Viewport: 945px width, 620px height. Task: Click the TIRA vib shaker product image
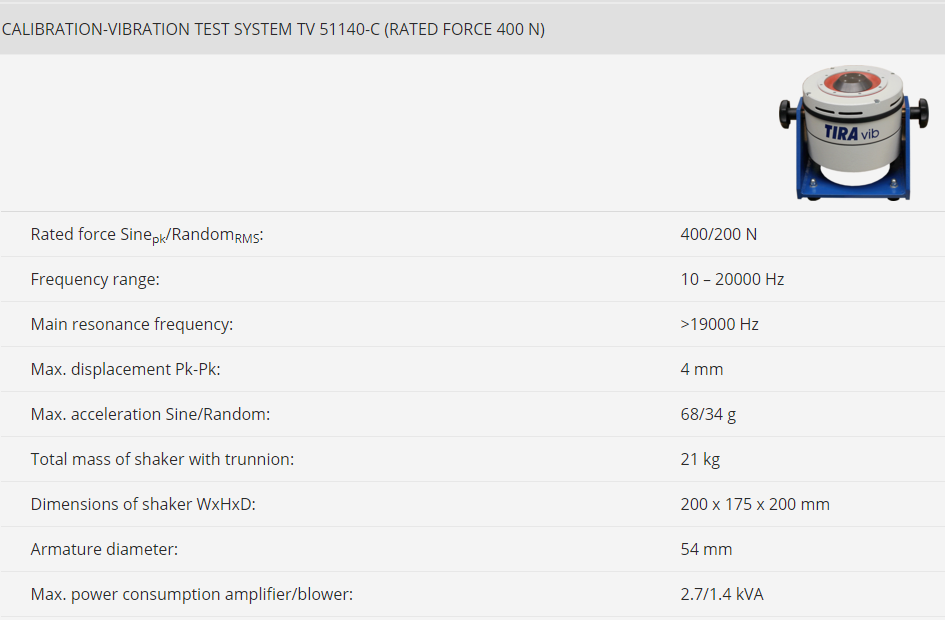(x=853, y=133)
